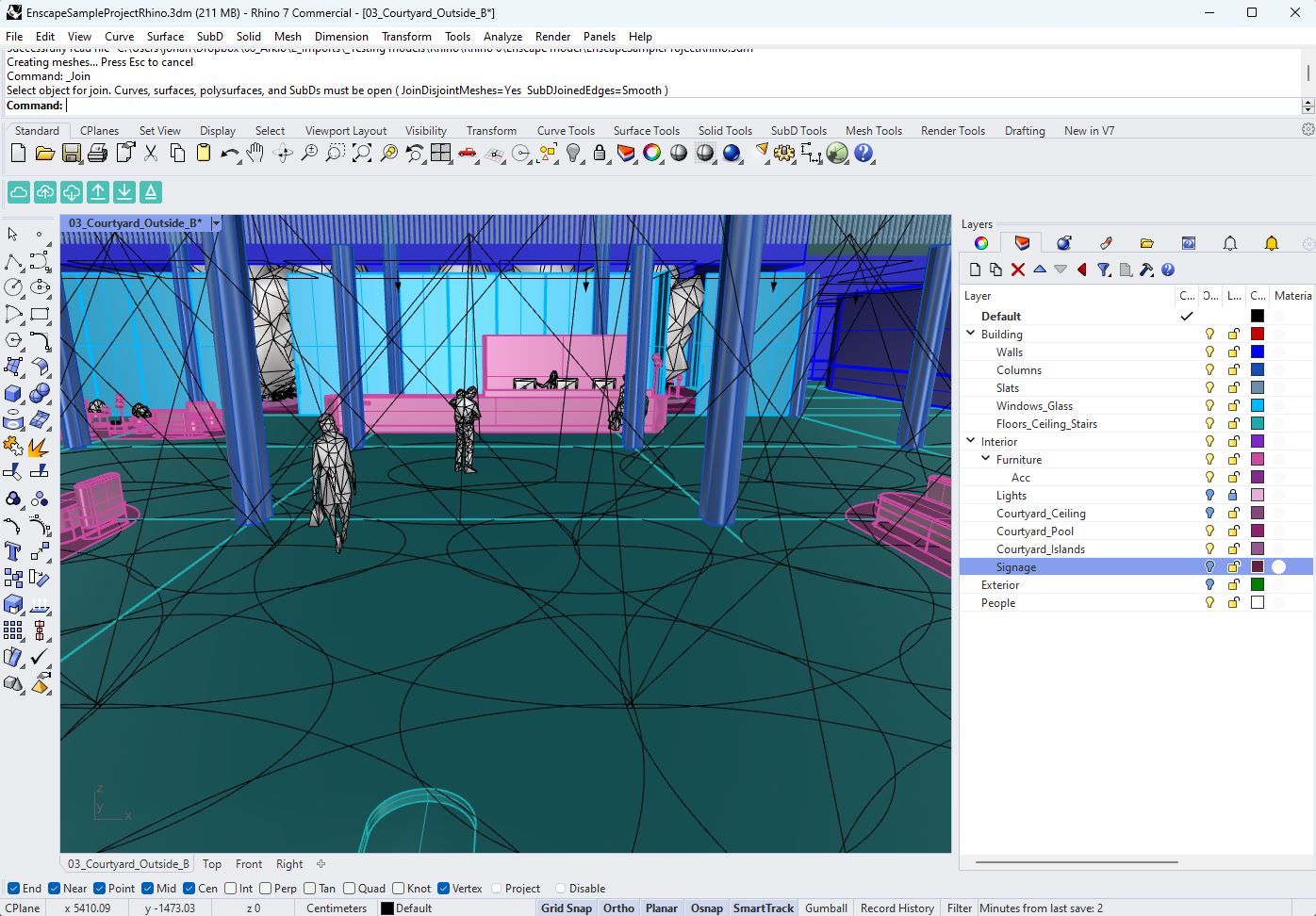Select the Text tool in the left sidebar
This screenshot has width=1316, height=916.
tap(13, 551)
